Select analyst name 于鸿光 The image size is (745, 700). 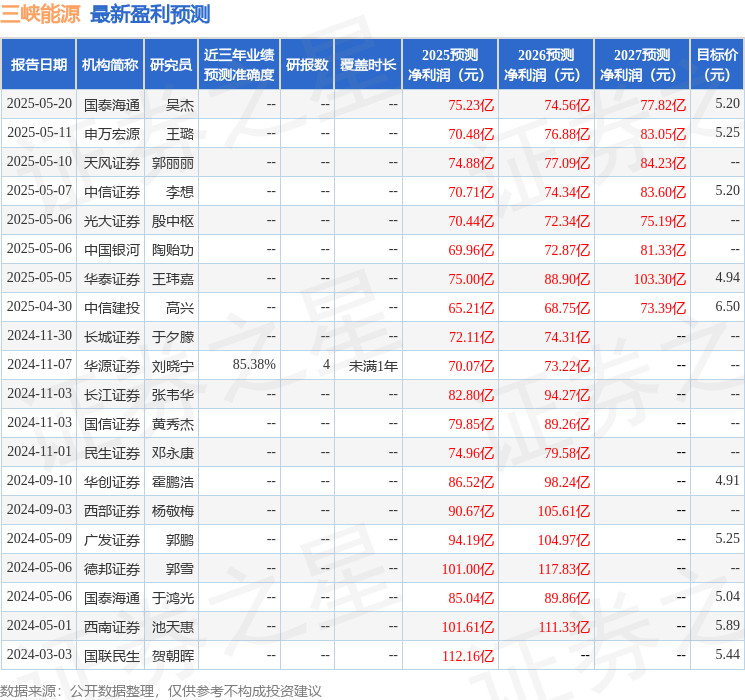[x=172, y=598]
